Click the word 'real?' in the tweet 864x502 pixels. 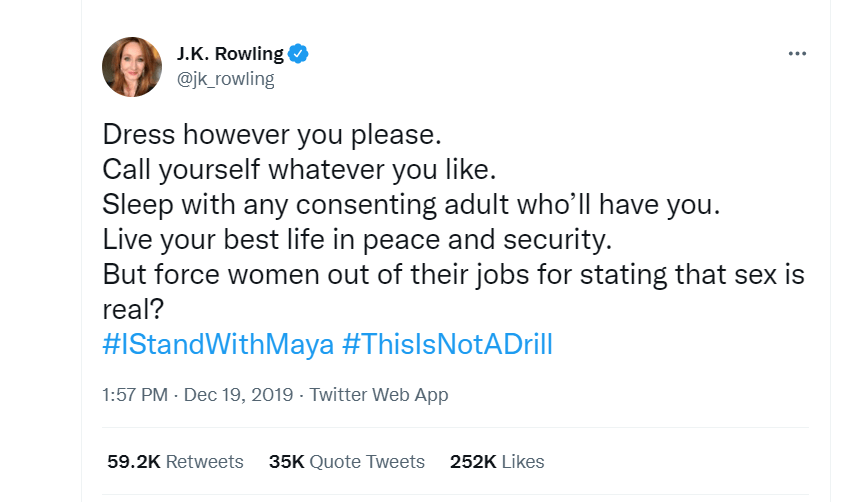133,310
